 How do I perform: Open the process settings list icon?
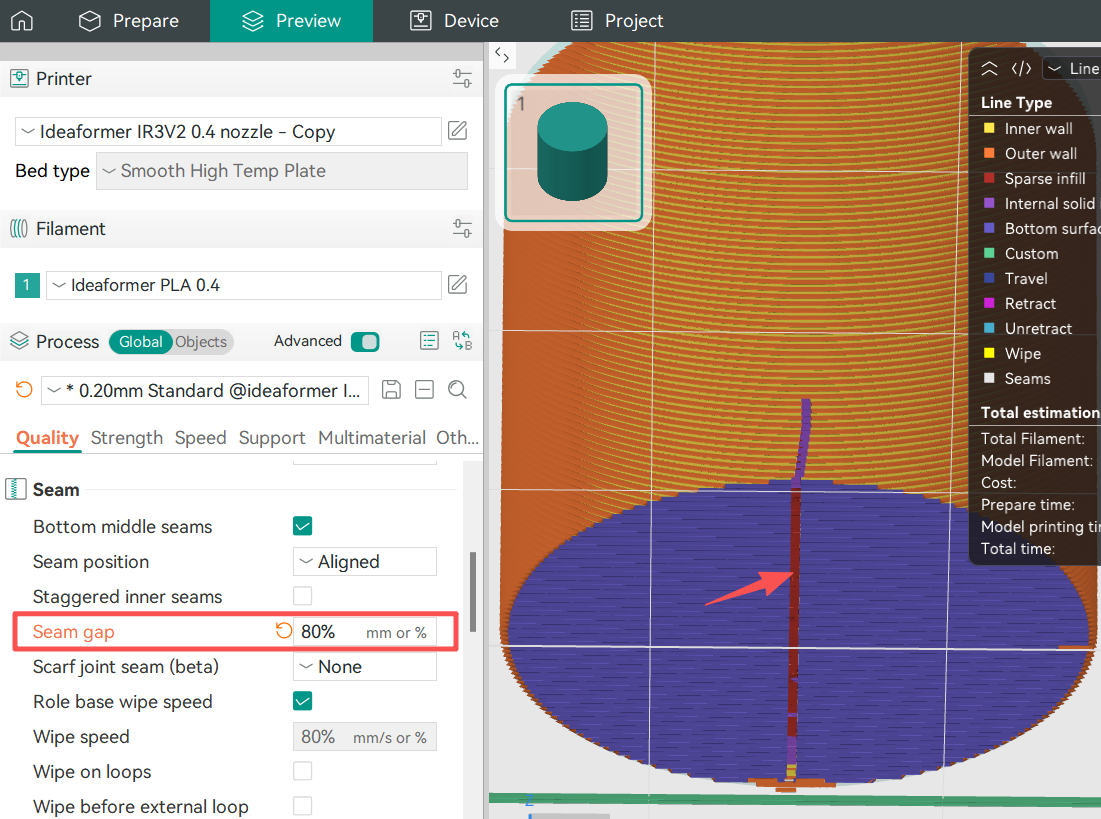coord(429,341)
